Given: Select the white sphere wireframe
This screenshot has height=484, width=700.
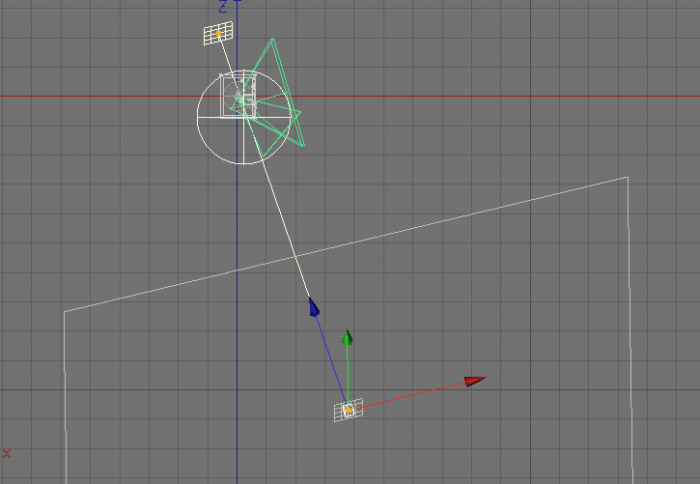Looking at the screenshot, I should (x=243, y=117).
